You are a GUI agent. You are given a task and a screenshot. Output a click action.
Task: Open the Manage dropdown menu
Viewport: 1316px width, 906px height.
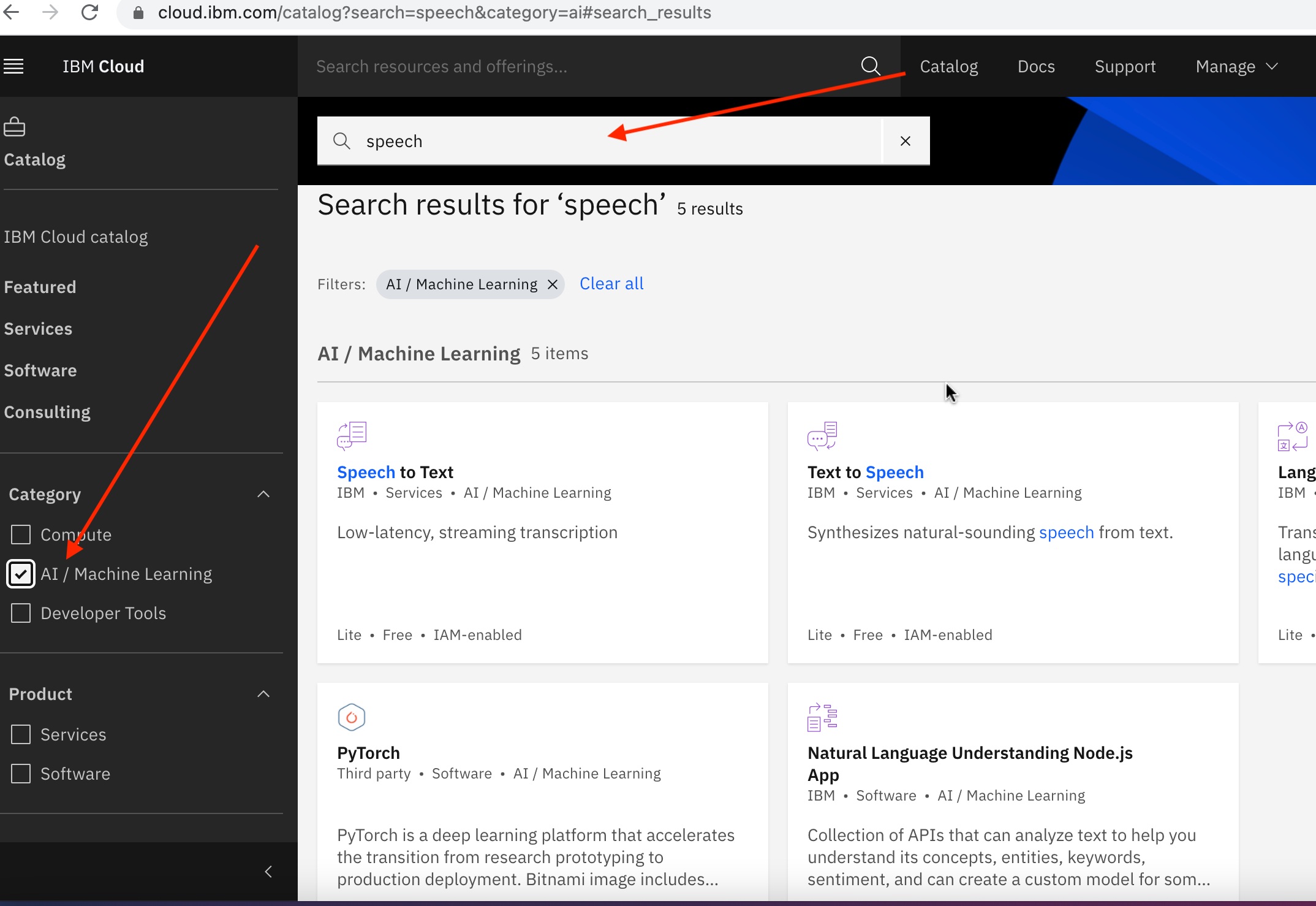(1236, 66)
